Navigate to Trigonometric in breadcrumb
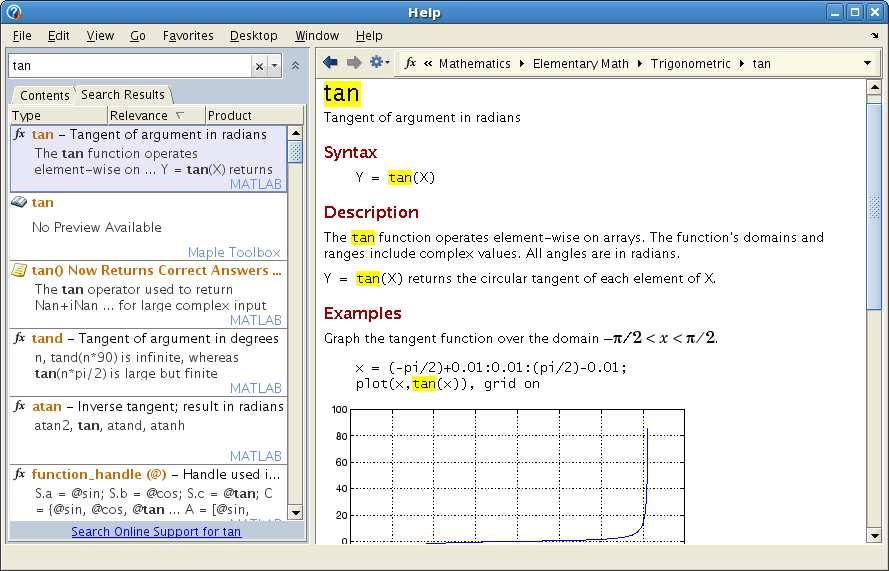The image size is (889, 571). [691, 64]
